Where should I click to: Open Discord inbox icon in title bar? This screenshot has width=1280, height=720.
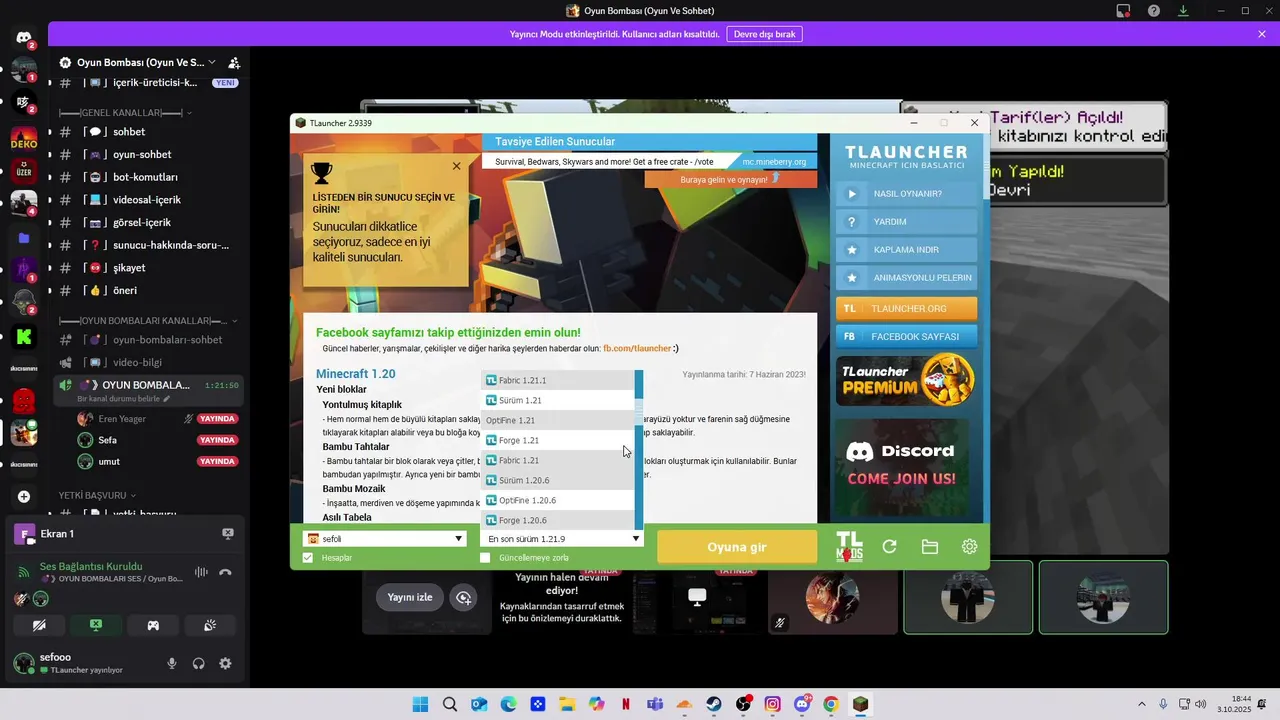[1124, 11]
